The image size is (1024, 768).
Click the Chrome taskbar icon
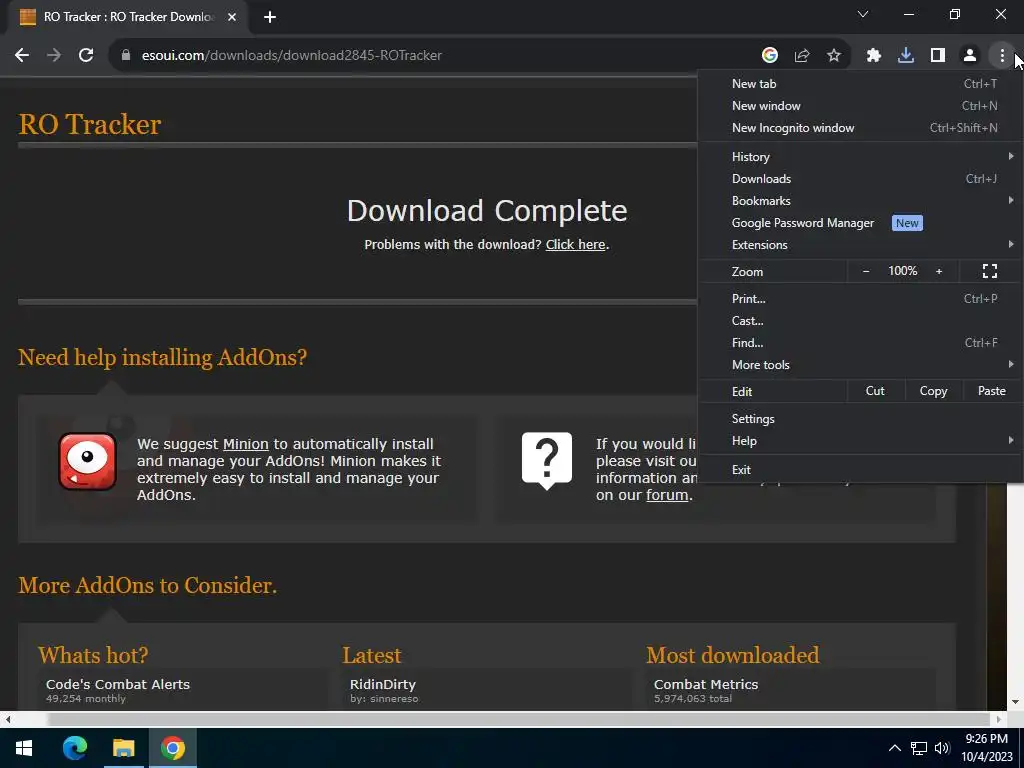coord(172,748)
